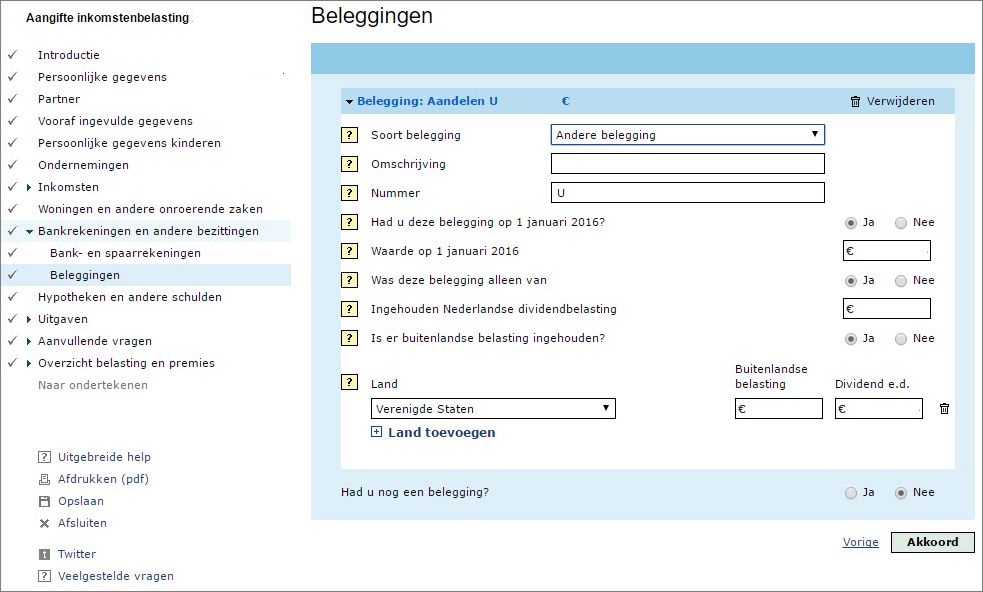983x592 pixels.
Task: Select Ja for having another belegging
Action: tap(851, 492)
